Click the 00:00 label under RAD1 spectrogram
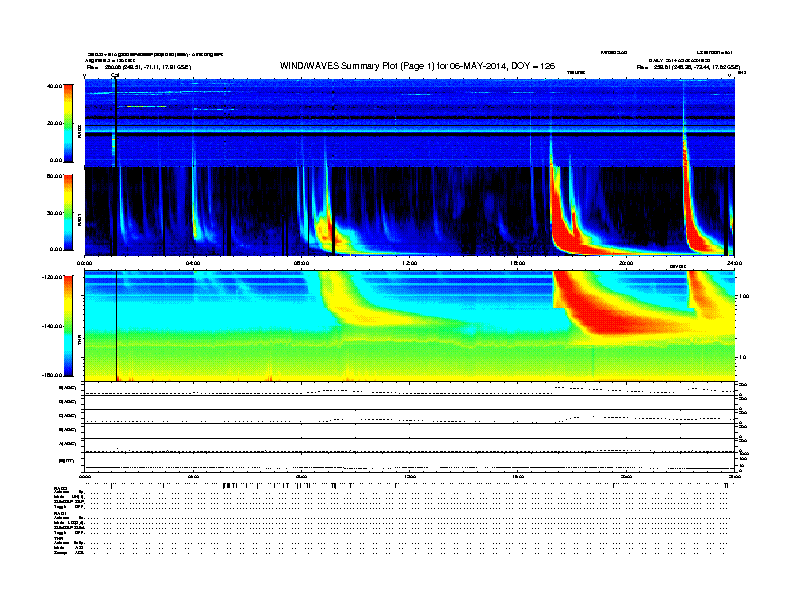 click(84, 263)
